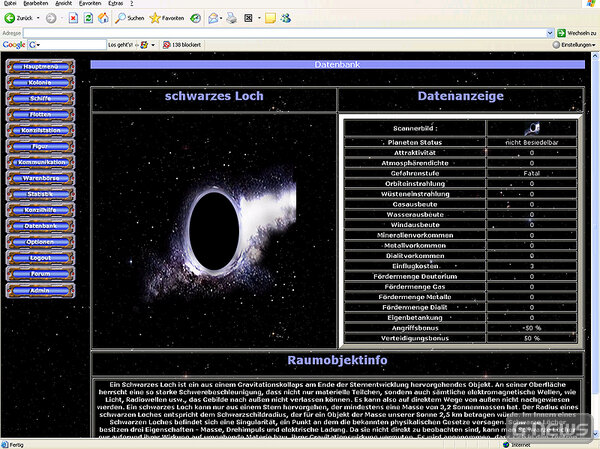
Task: Click the media history icon
Action: click(x=196, y=18)
